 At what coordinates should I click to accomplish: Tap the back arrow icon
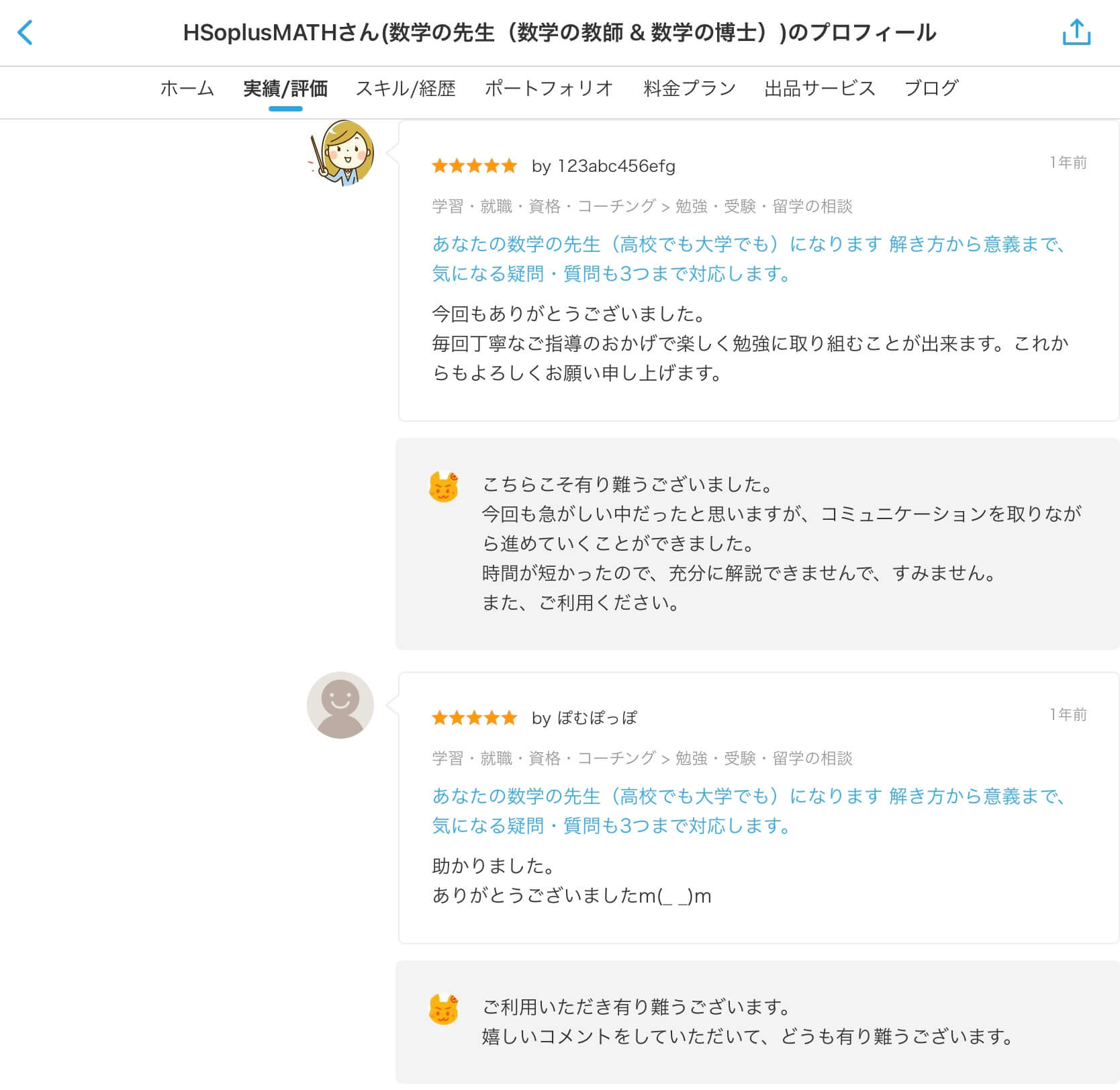pyautogui.click(x=26, y=32)
